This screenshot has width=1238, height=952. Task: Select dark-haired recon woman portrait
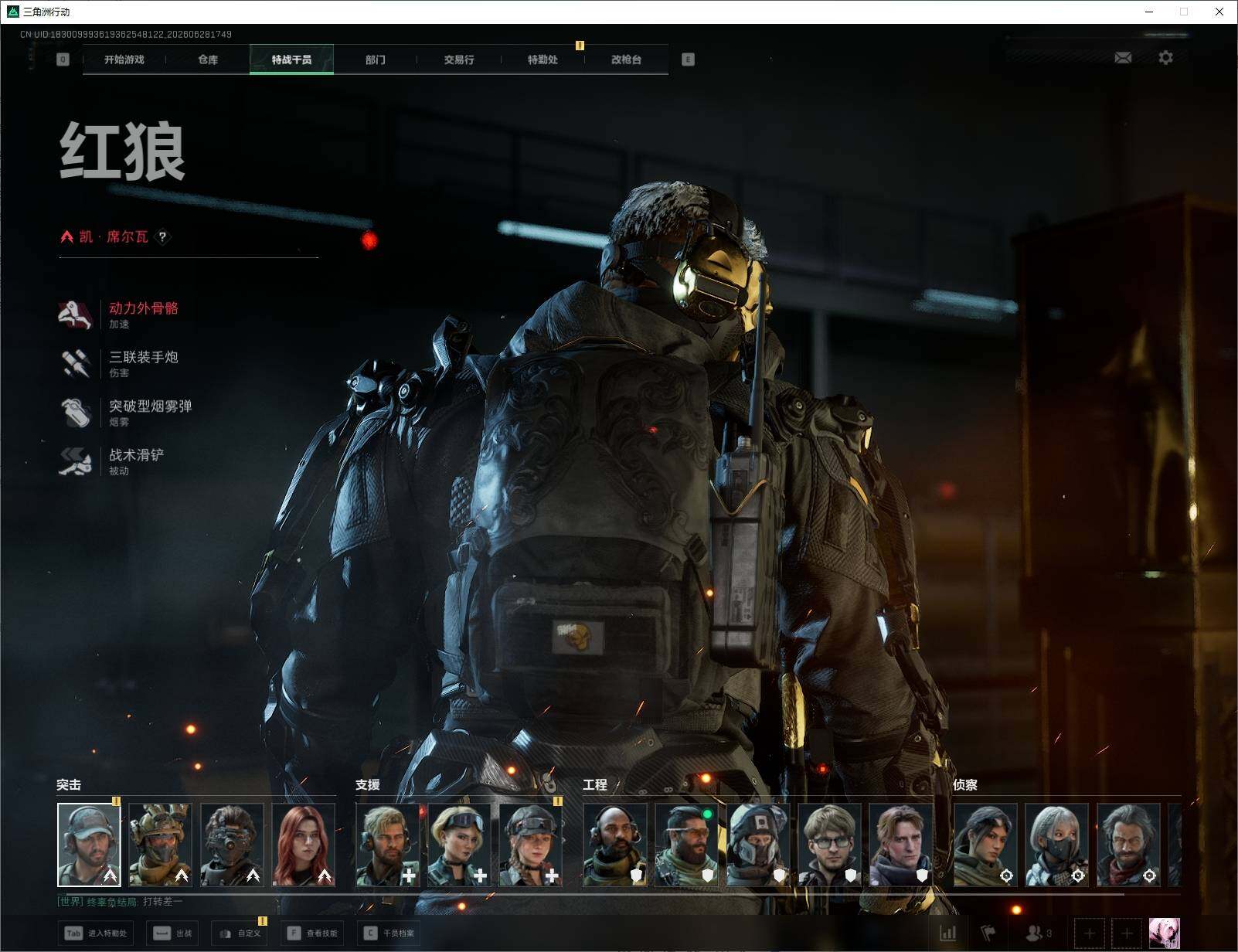985,845
